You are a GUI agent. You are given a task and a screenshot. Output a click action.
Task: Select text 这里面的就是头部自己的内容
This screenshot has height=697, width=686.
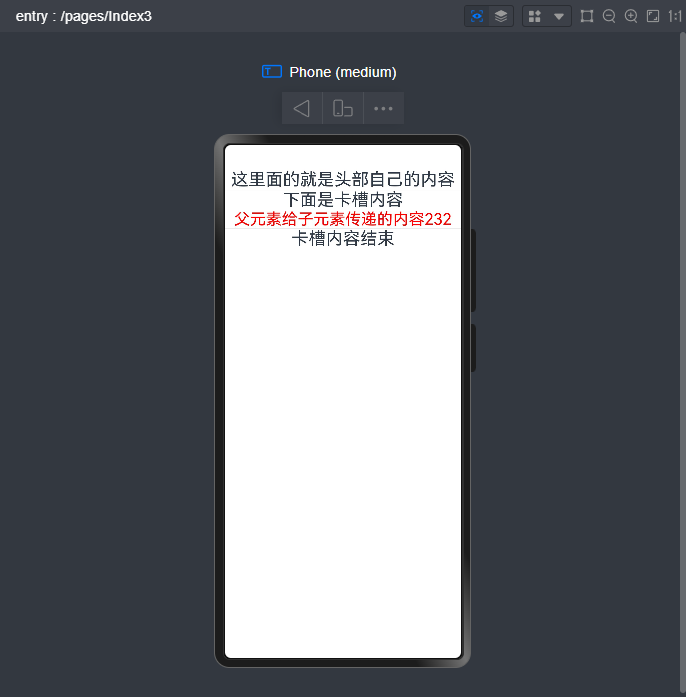pos(343,180)
